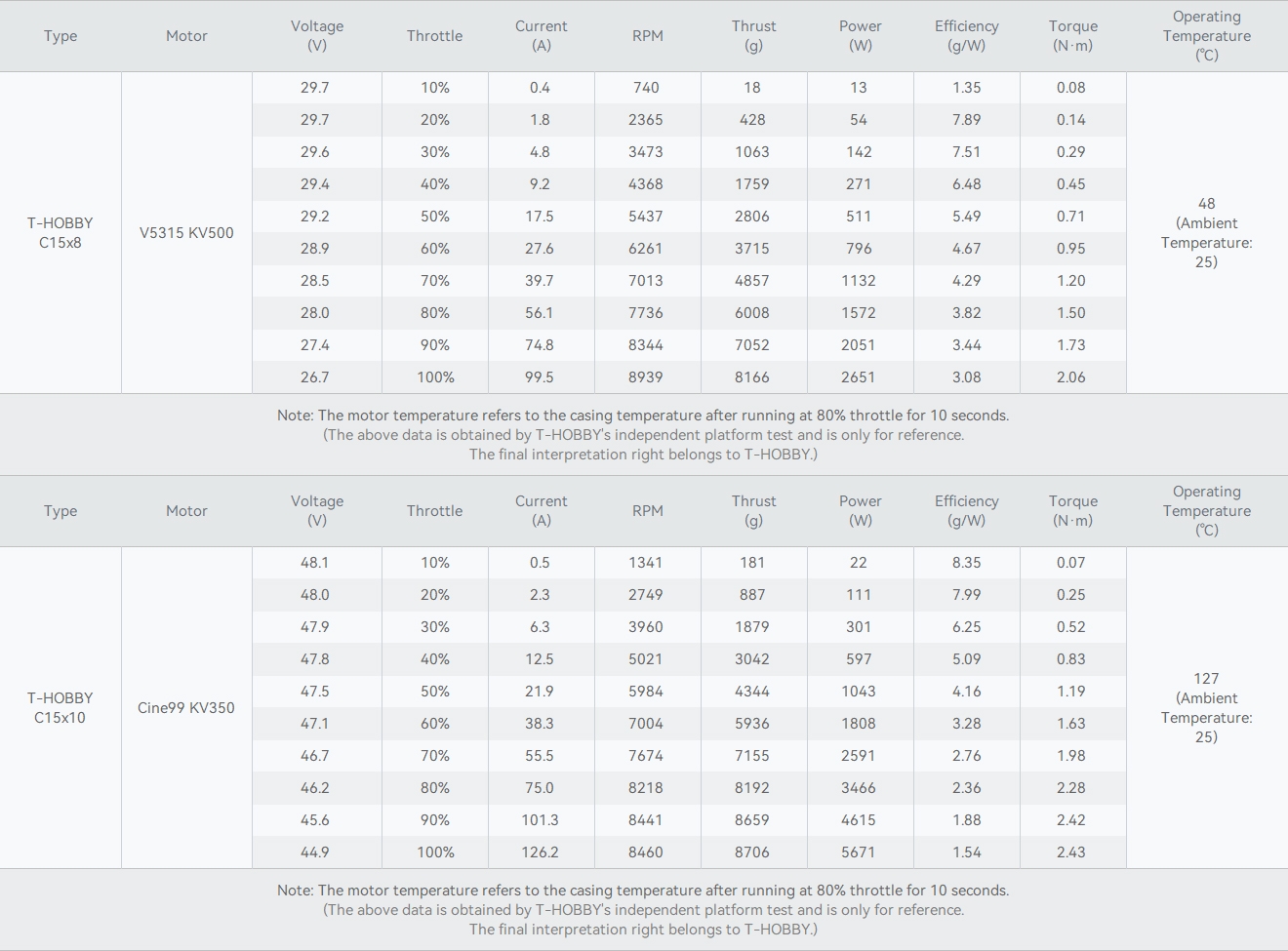Screen dimensions: 1288x951
Task: Click the 8.35 efficiency value
Action: [966, 563]
